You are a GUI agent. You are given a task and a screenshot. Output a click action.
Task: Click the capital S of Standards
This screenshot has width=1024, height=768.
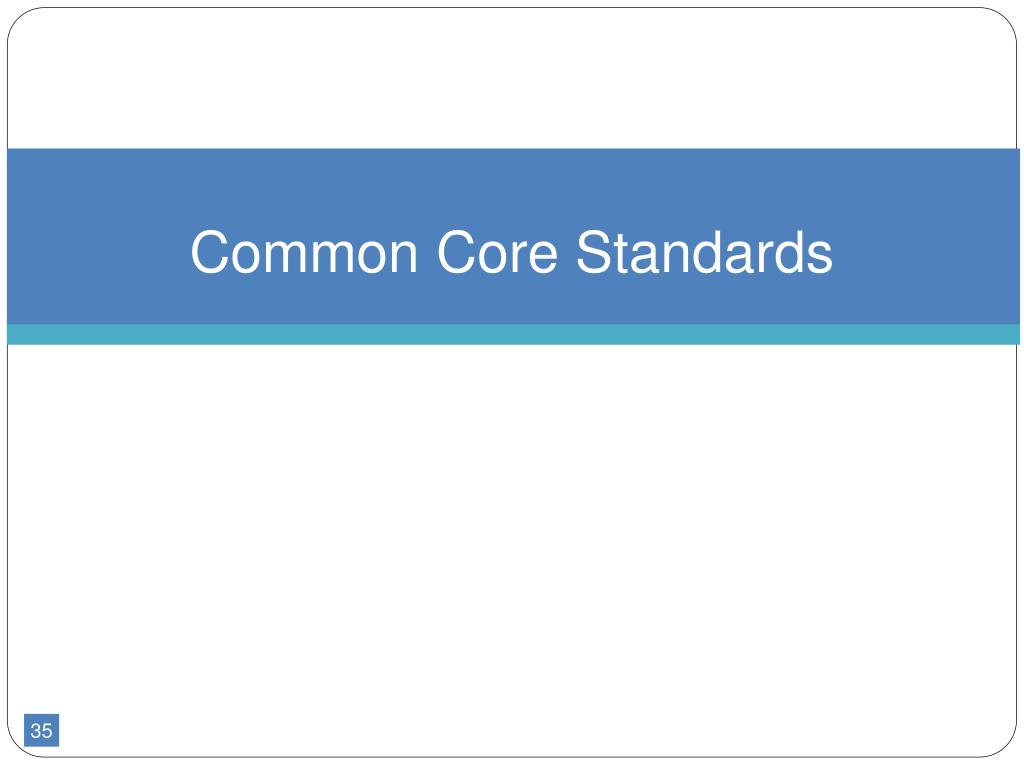click(x=594, y=252)
